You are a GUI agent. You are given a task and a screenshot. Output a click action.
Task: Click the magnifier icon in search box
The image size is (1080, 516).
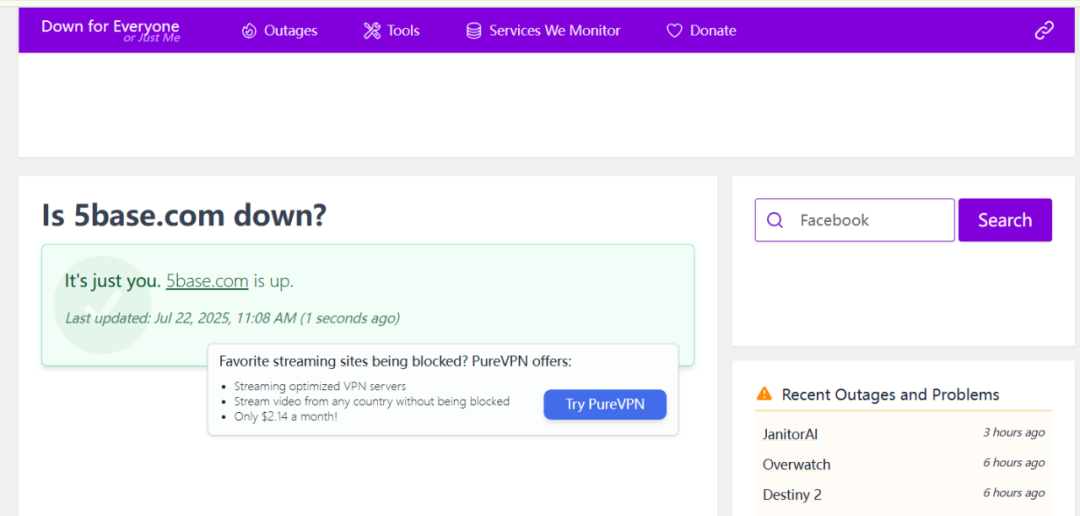pyautogui.click(x=775, y=220)
